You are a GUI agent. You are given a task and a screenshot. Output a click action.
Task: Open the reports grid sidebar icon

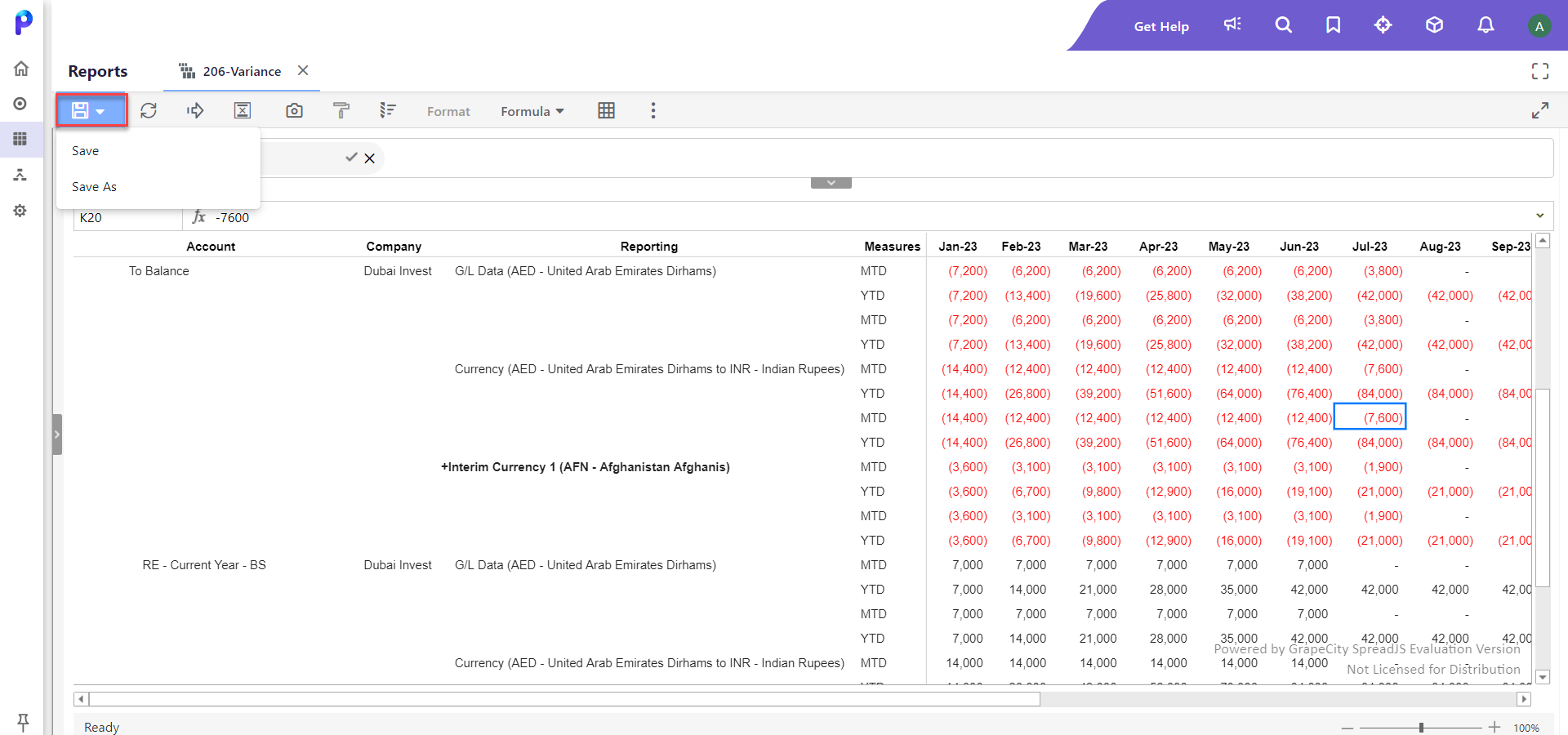pyautogui.click(x=20, y=139)
